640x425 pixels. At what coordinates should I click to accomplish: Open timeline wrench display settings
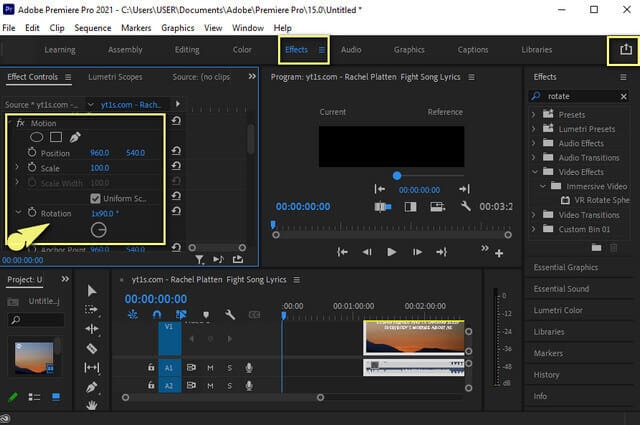click(x=229, y=315)
